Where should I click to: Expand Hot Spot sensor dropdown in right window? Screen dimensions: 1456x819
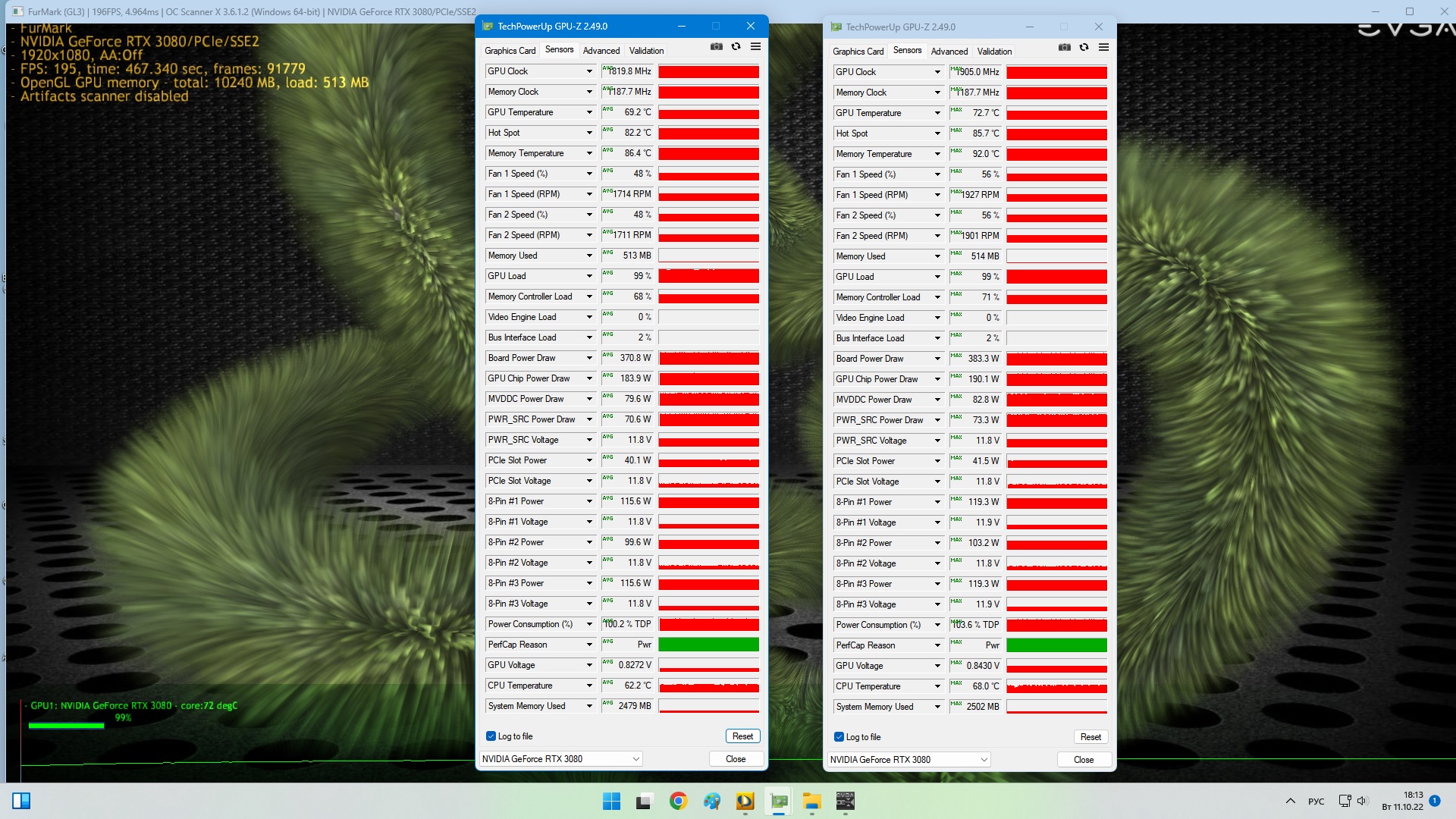937,133
